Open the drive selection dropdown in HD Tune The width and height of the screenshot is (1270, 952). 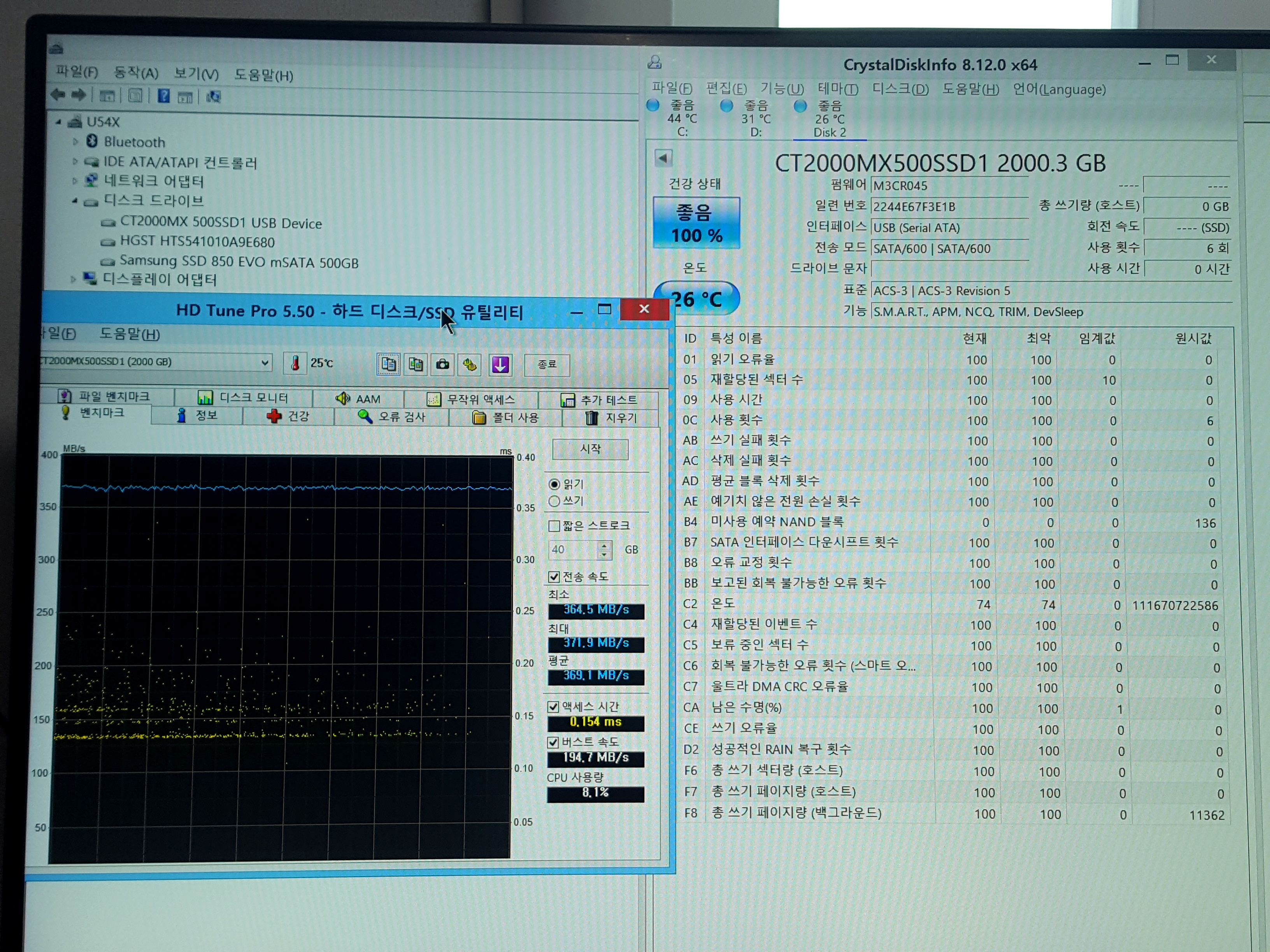point(265,362)
